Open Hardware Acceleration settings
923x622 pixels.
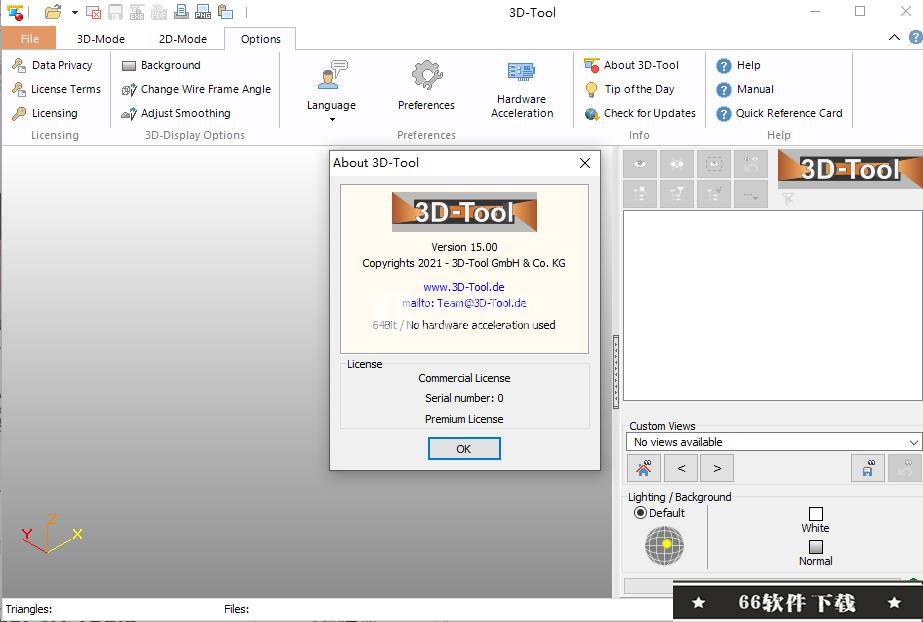tap(522, 89)
